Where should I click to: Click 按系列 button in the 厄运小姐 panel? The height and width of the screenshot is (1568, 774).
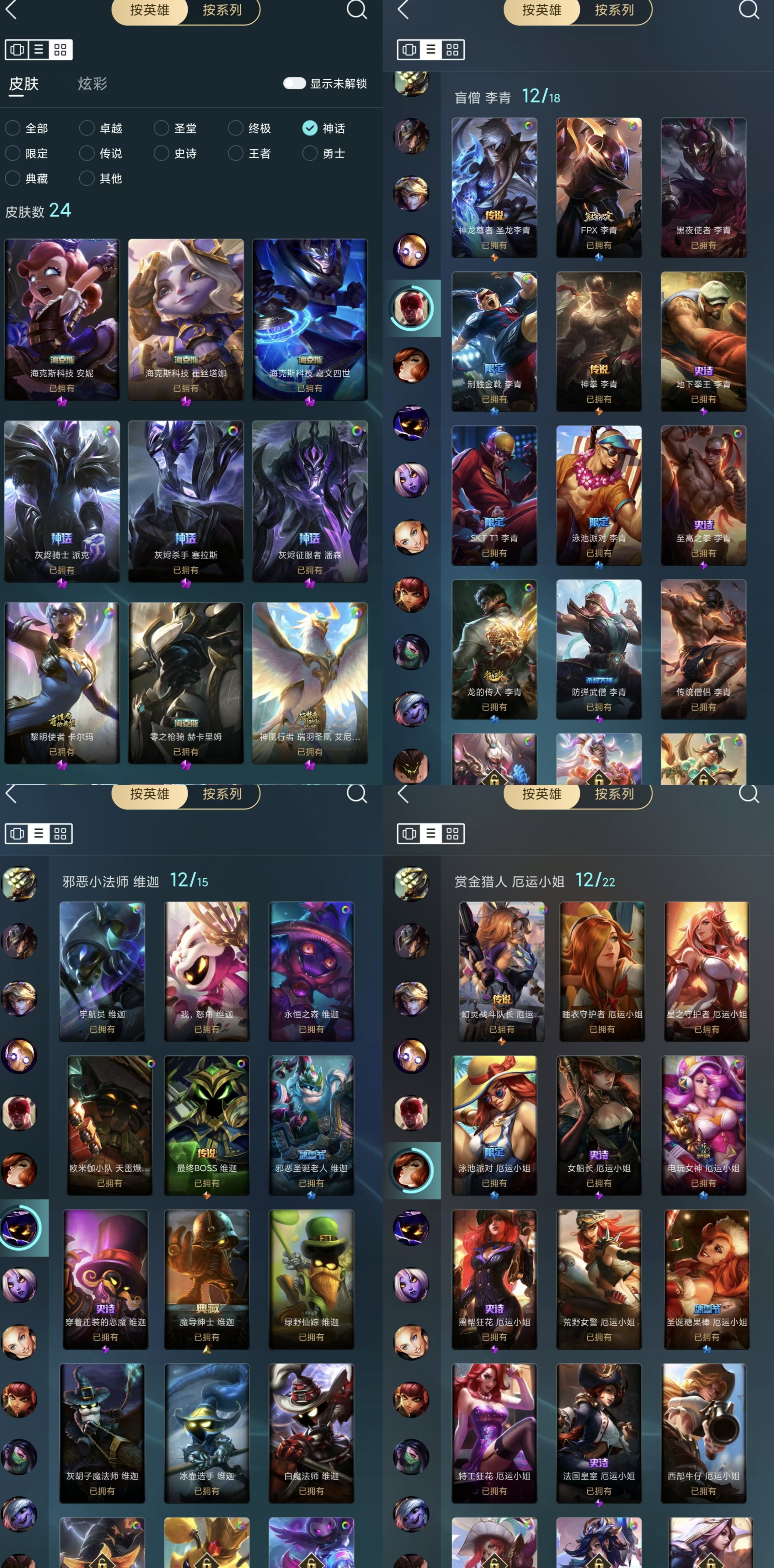point(614,794)
